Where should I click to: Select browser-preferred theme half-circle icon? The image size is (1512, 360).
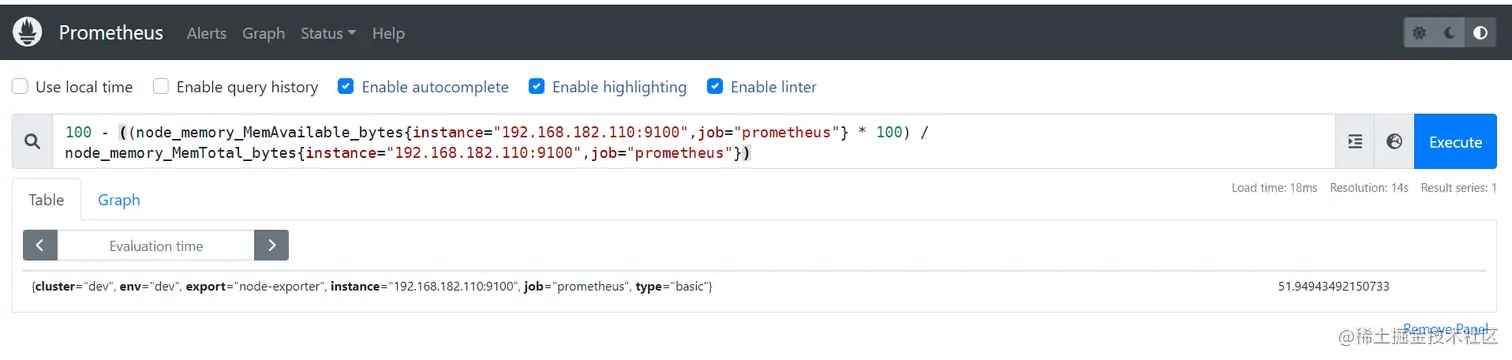(1481, 33)
